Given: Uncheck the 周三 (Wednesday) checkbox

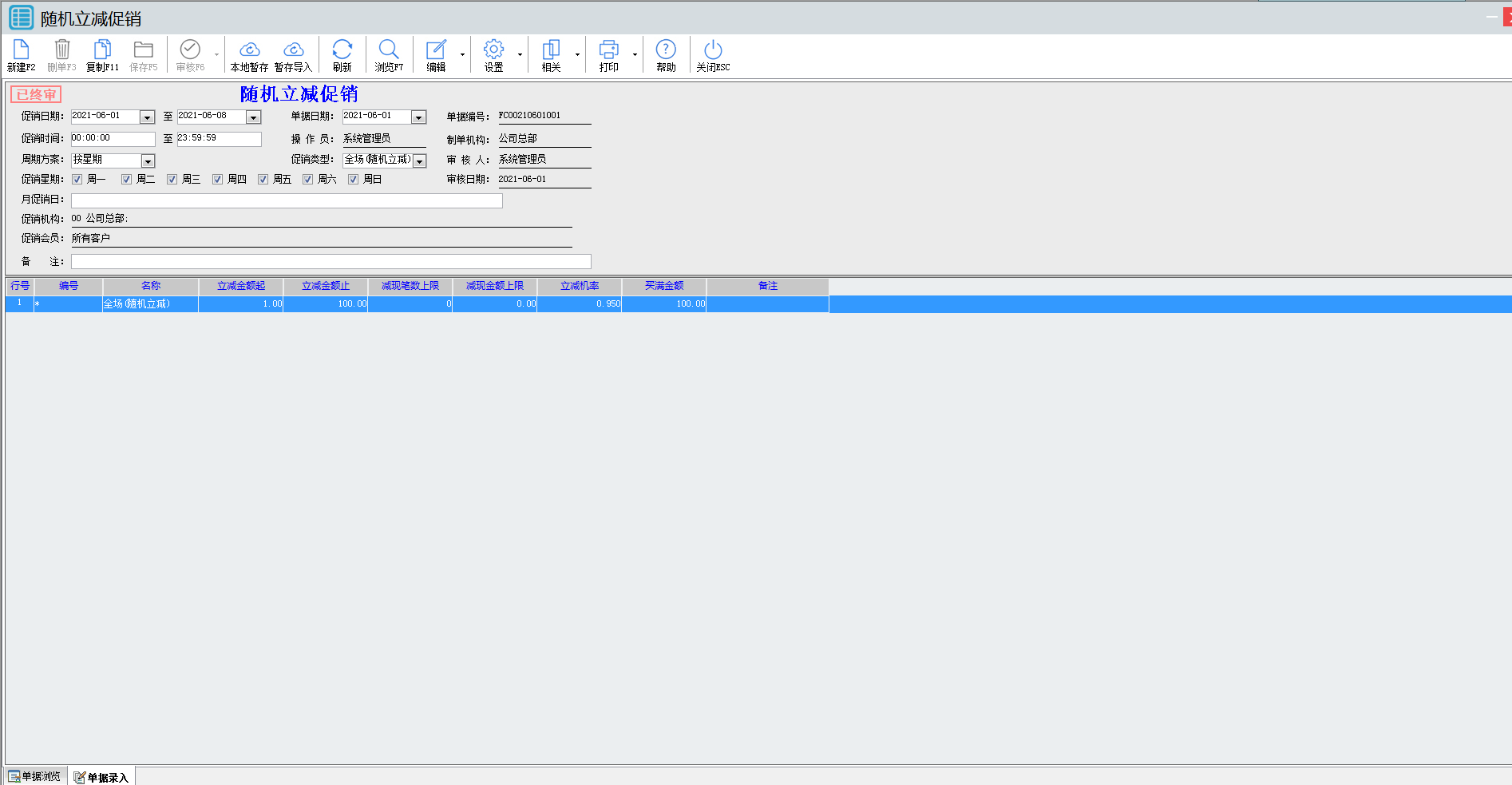Looking at the screenshot, I should (x=172, y=180).
